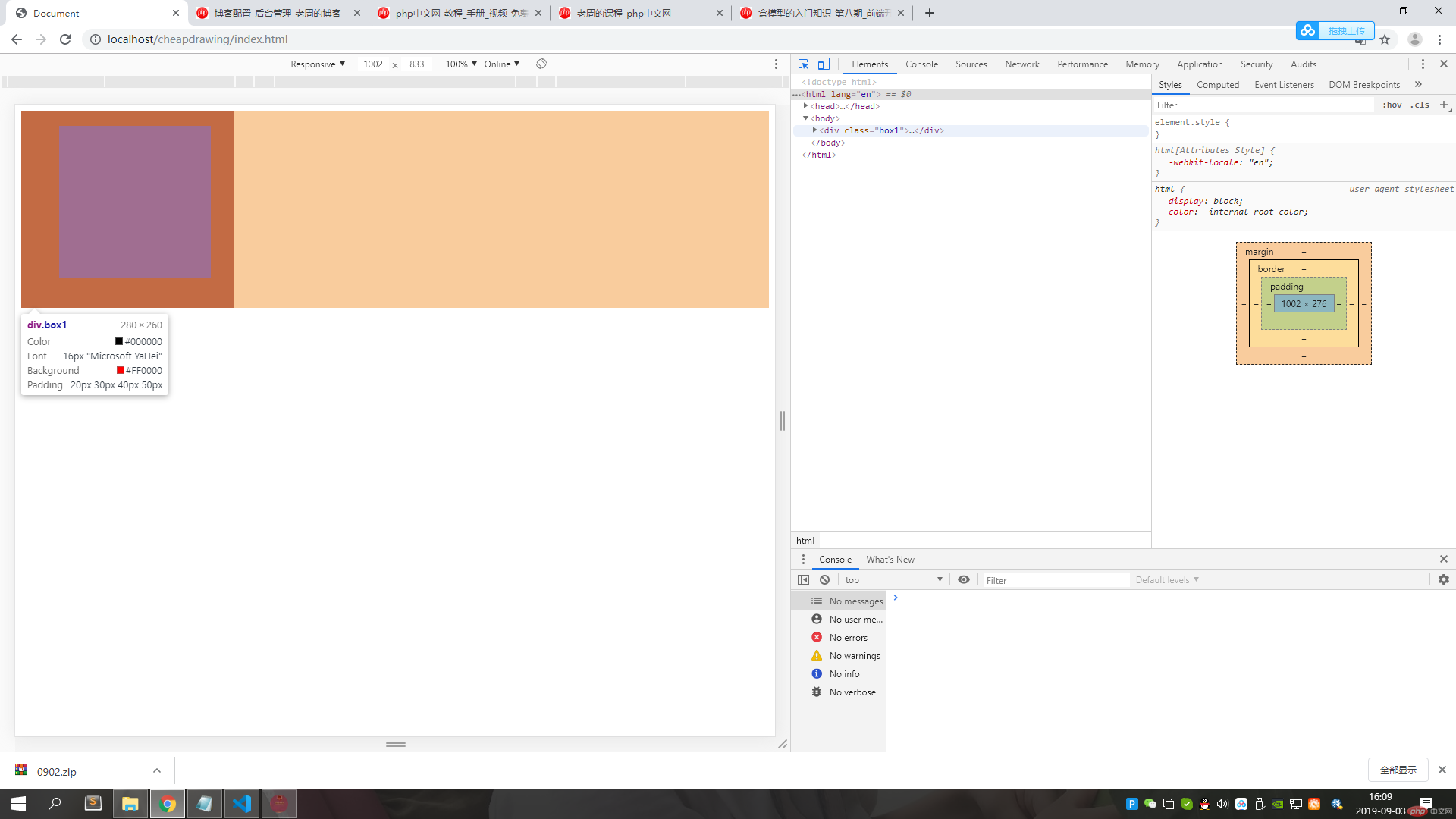
Task: Open the Default levels dropdown
Action: [1167, 580]
